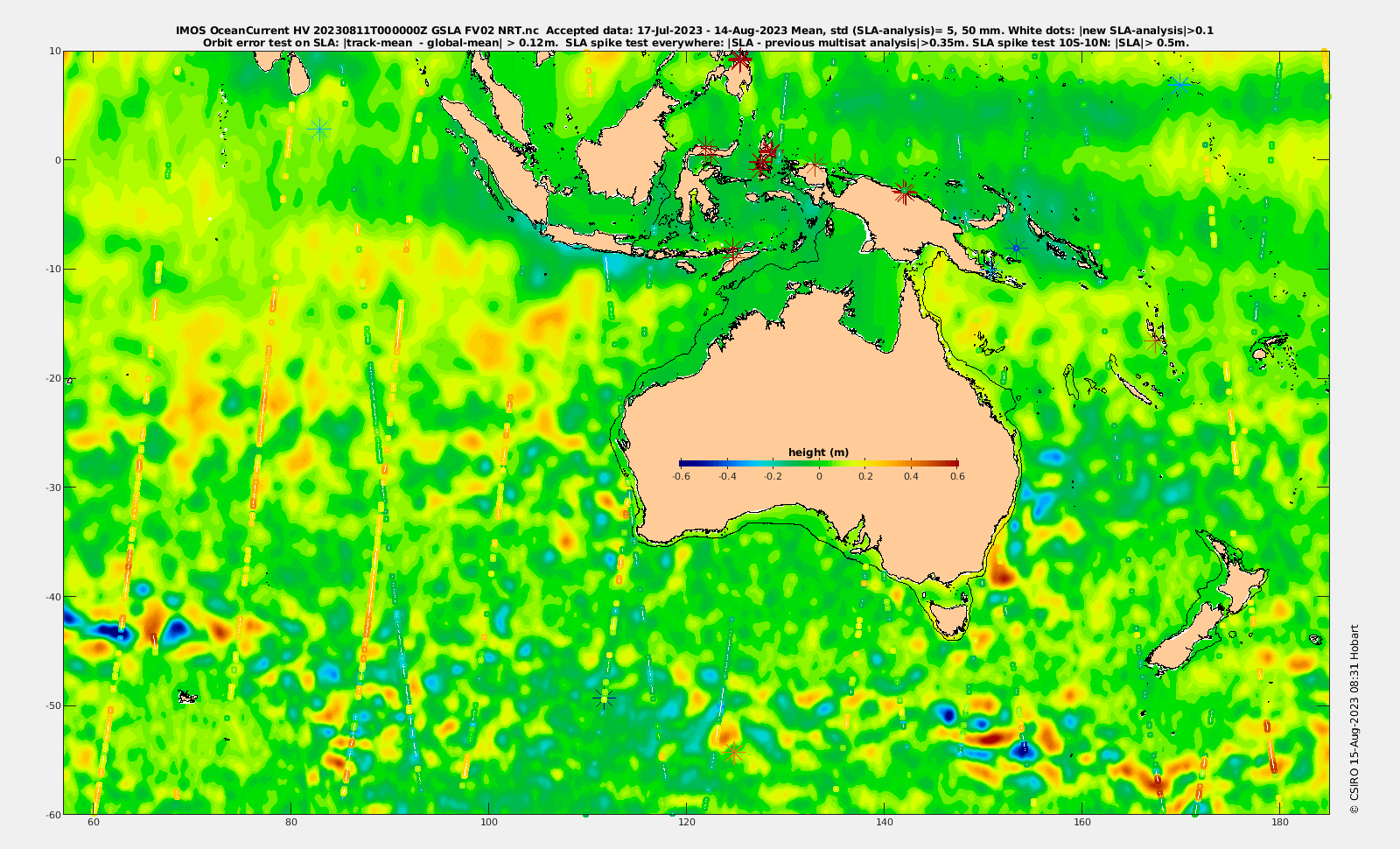1400x849 pixels.
Task: Click the 0.4 colorbar tick label
Action: (911, 476)
